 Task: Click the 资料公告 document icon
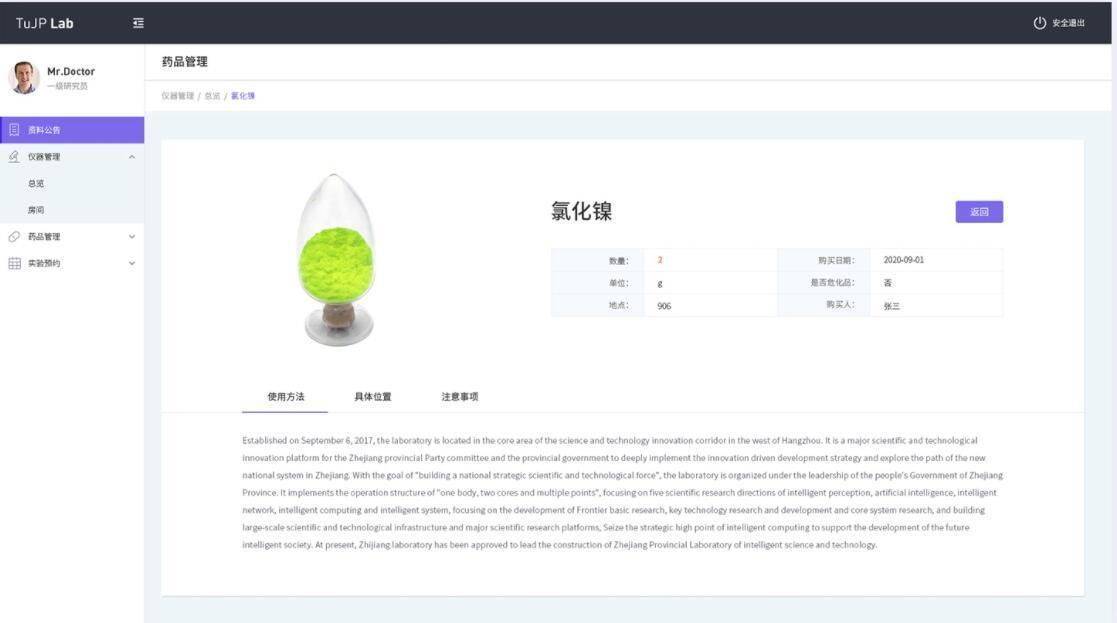point(14,130)
